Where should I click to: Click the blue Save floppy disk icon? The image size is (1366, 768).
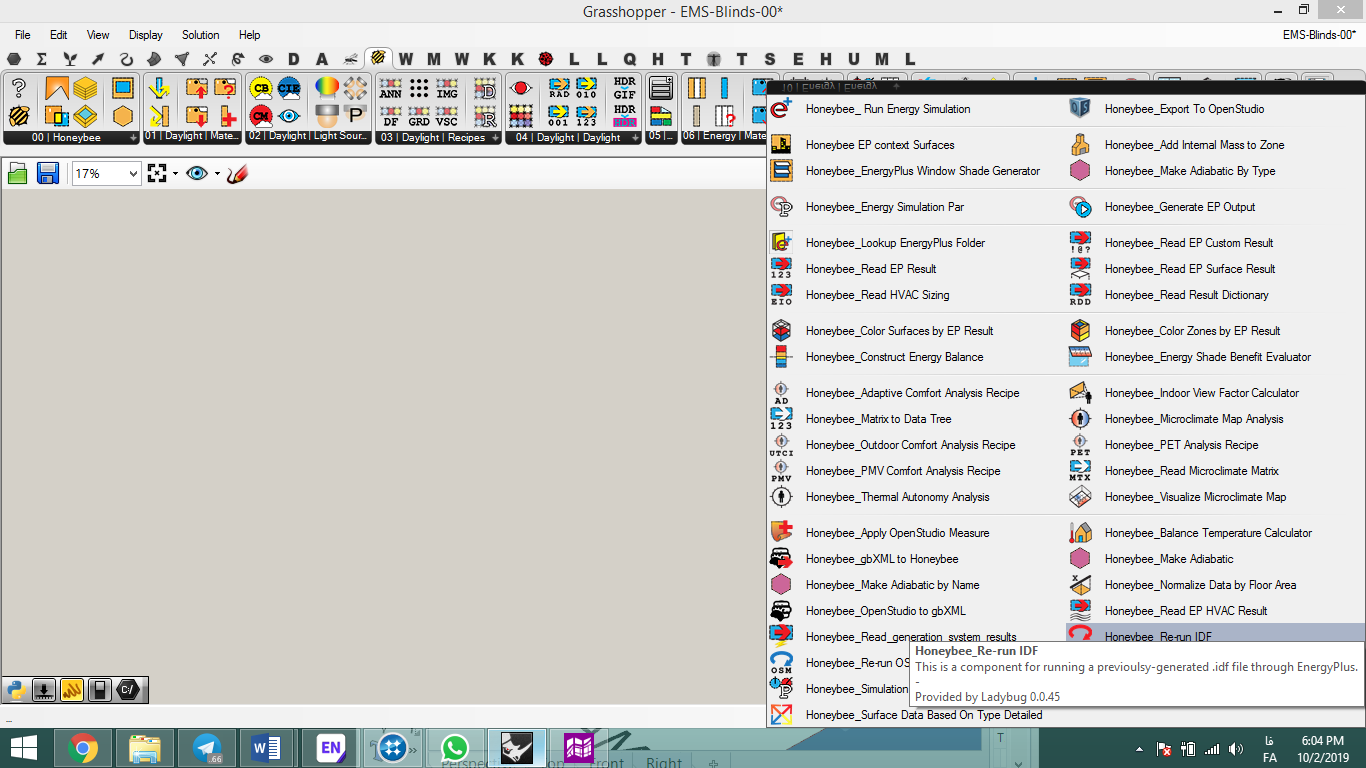click(47, 174)
